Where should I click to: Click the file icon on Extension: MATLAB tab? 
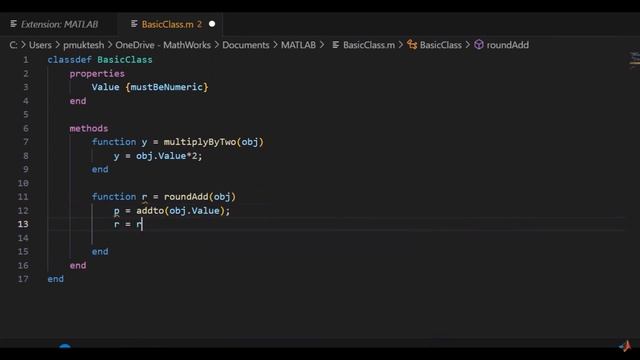pyautogui.click(x=13, y=24)
